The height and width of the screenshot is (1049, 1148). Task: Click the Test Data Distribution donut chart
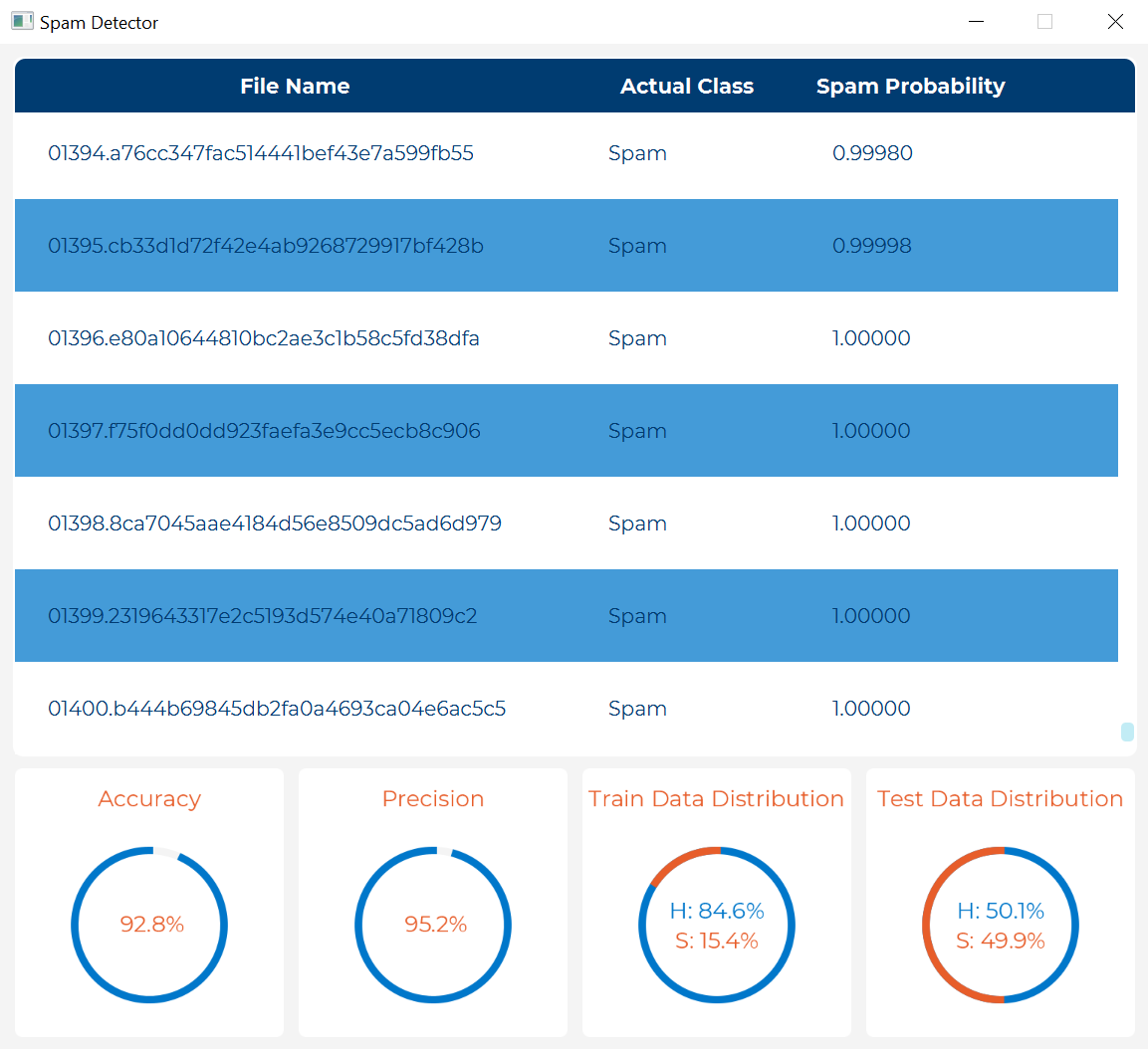[x=1001, y=925]
